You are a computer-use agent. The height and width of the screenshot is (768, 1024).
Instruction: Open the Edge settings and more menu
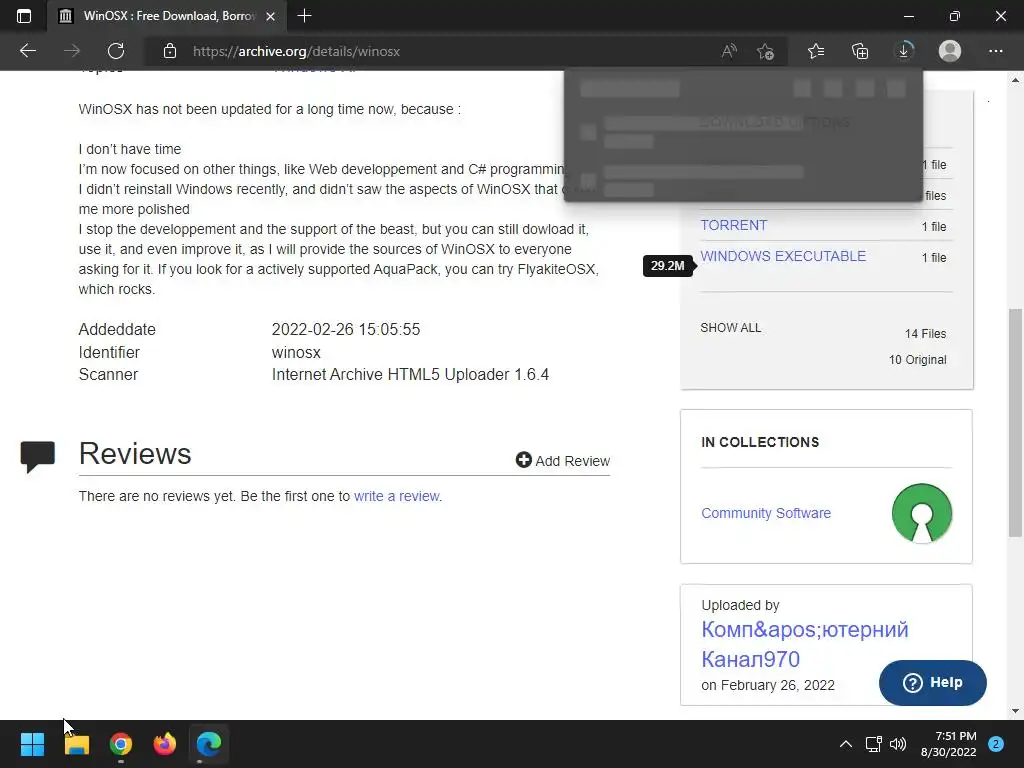[995, 51]
